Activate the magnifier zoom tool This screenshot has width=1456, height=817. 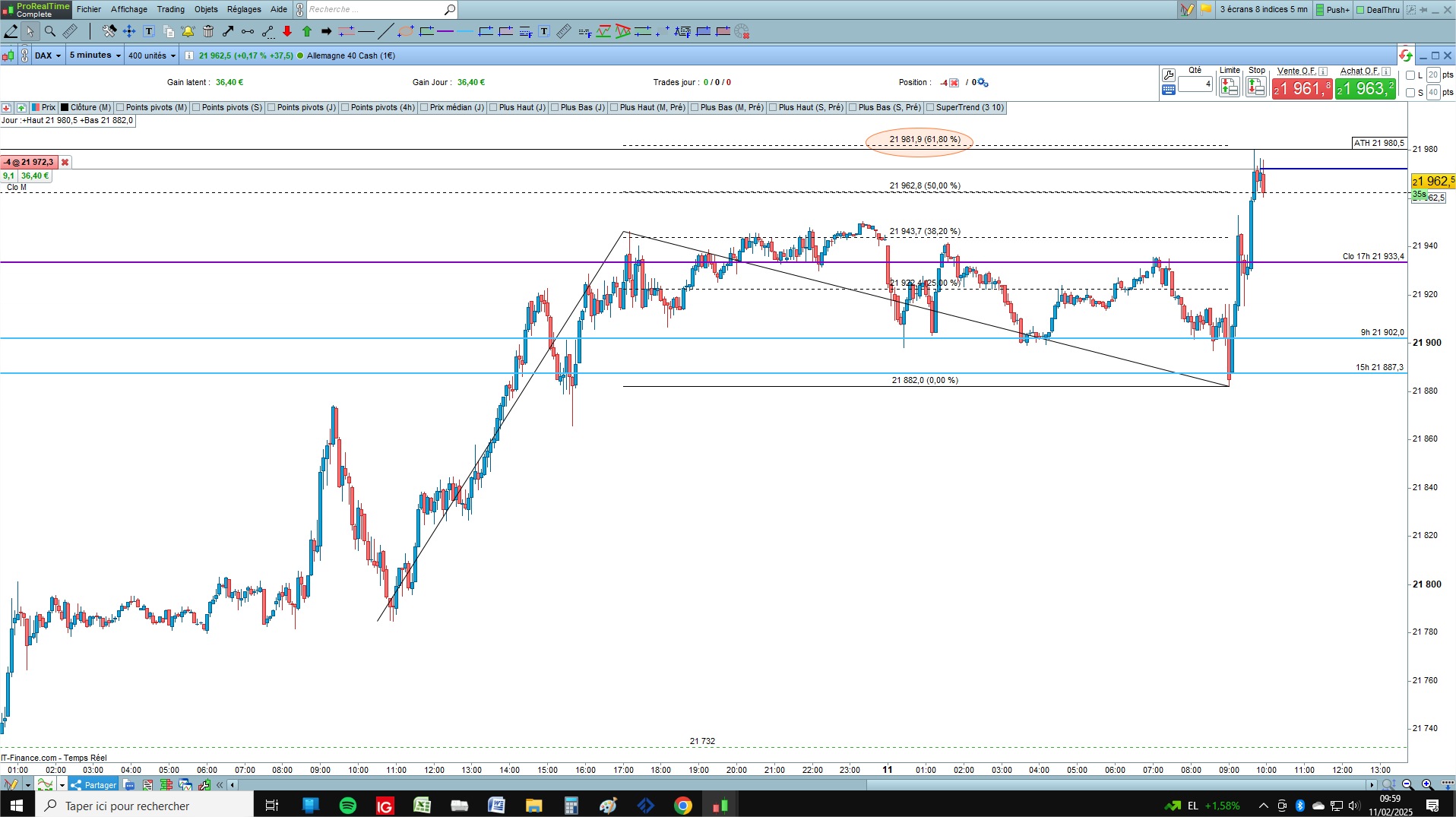pos(50,31)
